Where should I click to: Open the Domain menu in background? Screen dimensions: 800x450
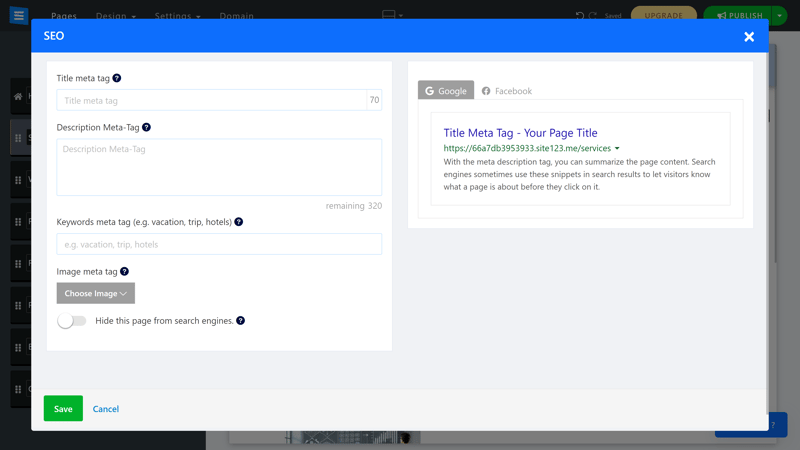pos(237,16)
